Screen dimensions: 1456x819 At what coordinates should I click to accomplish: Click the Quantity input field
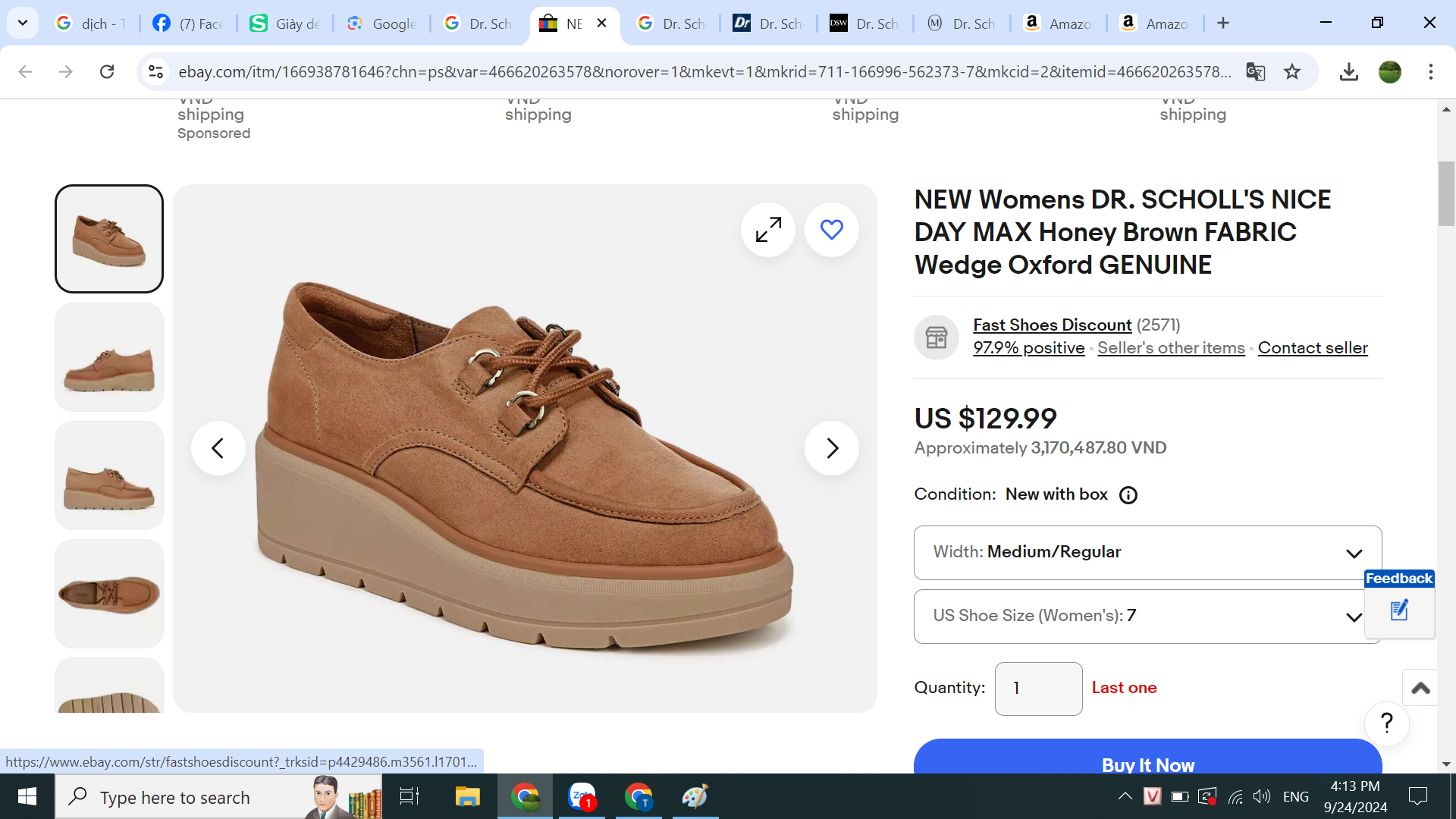click(1037, 689)
